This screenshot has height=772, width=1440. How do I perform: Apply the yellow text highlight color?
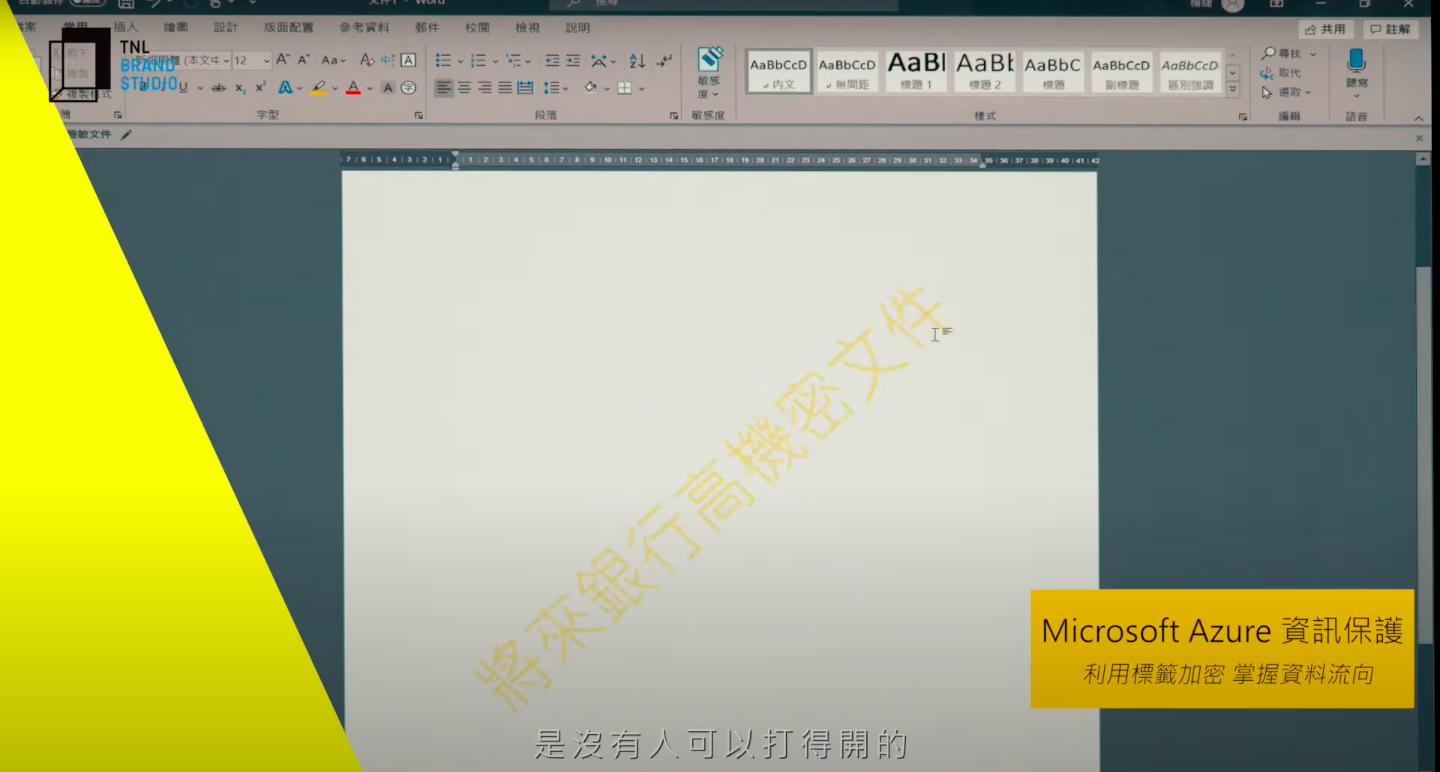pyautogui.click(x=319, y=88)
